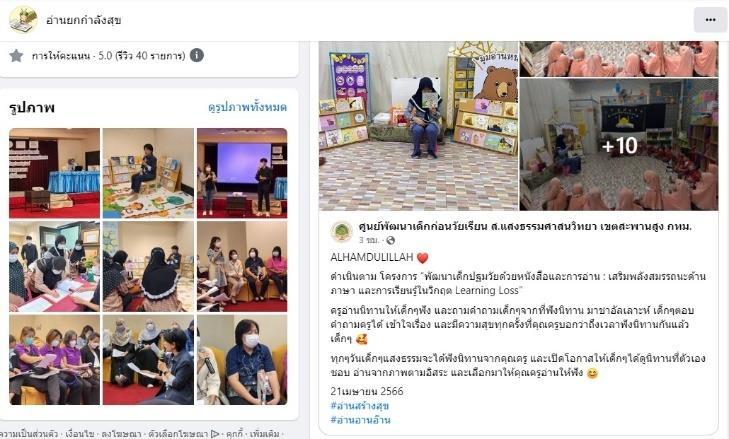This screenshot has height=439, width=729.
Task: Open the blue-draped table stage photo
Action: tap(54, 173)
